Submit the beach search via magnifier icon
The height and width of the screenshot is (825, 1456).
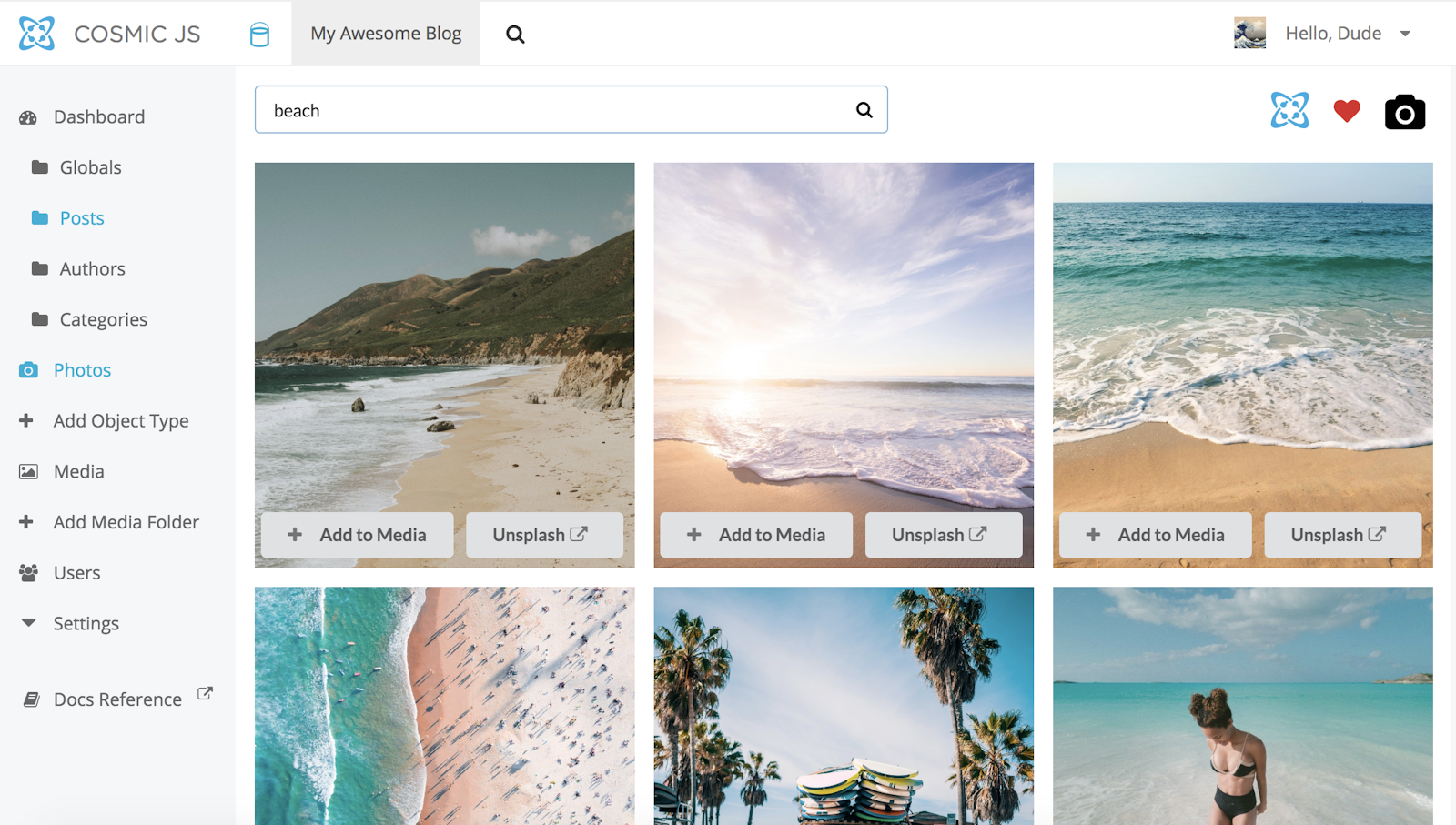pos(864,110)
